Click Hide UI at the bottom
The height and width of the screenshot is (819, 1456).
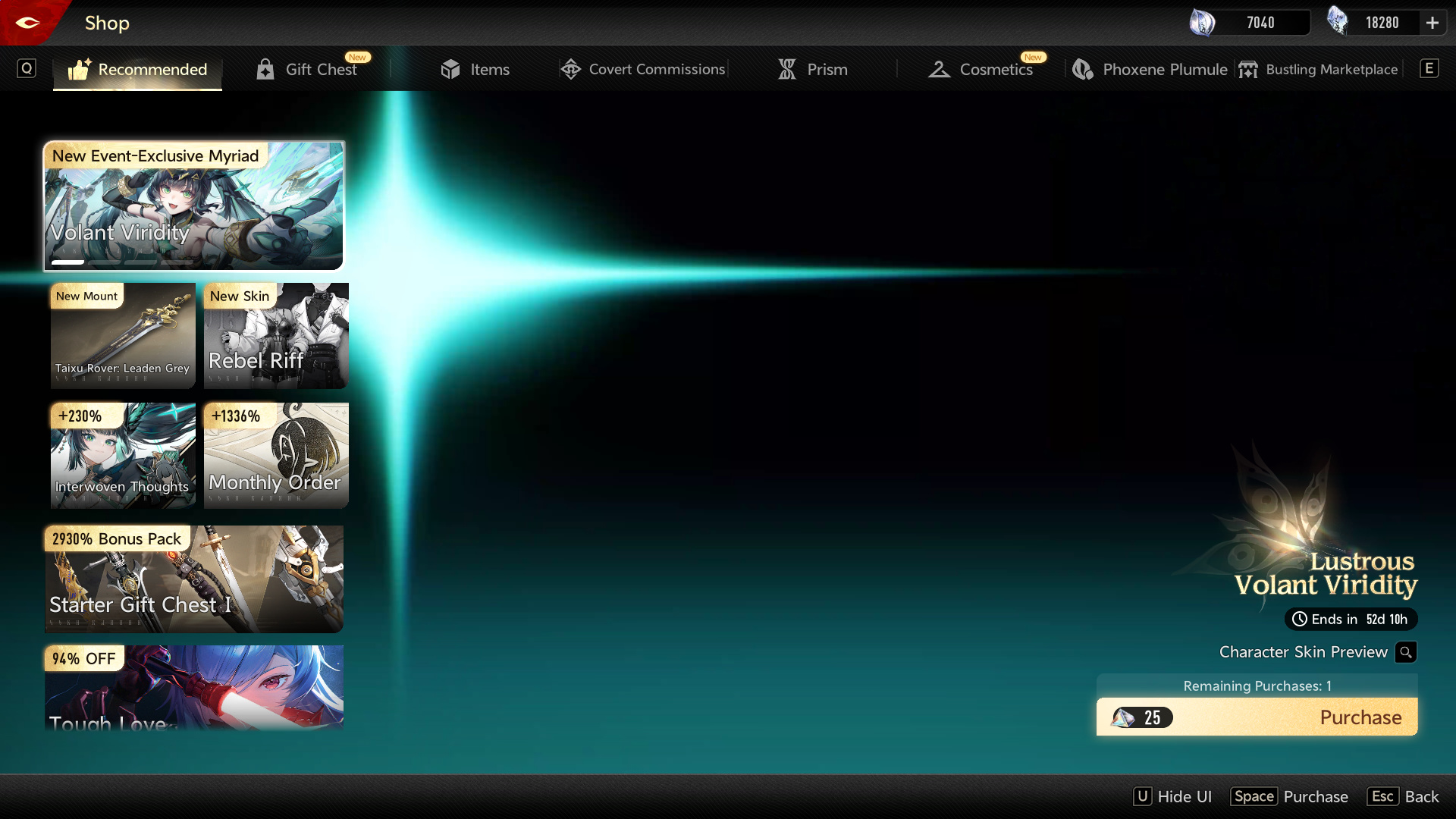click(x=1172, y=796)
